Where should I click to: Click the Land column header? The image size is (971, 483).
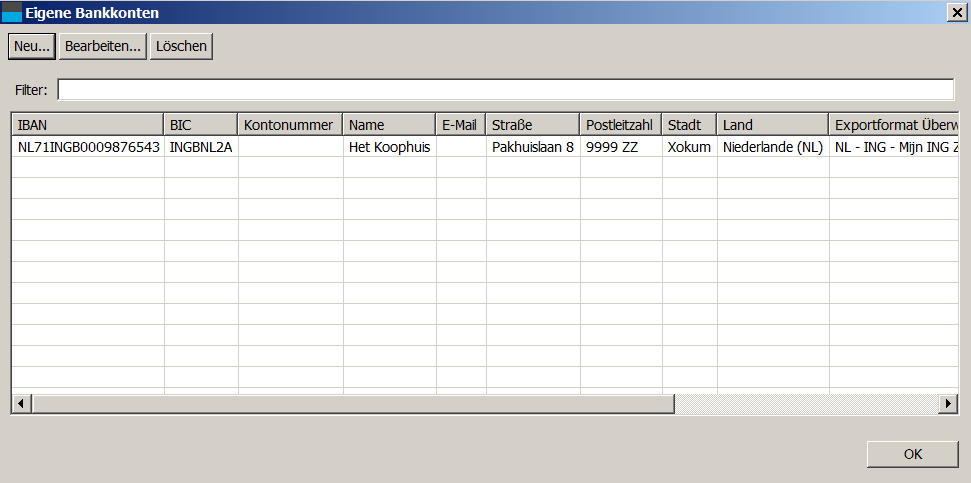[x=773, y=125]
